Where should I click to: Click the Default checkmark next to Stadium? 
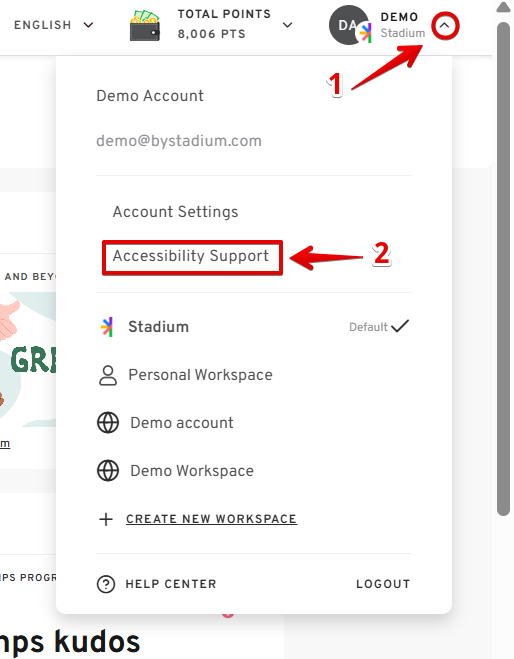click(400, 326)
